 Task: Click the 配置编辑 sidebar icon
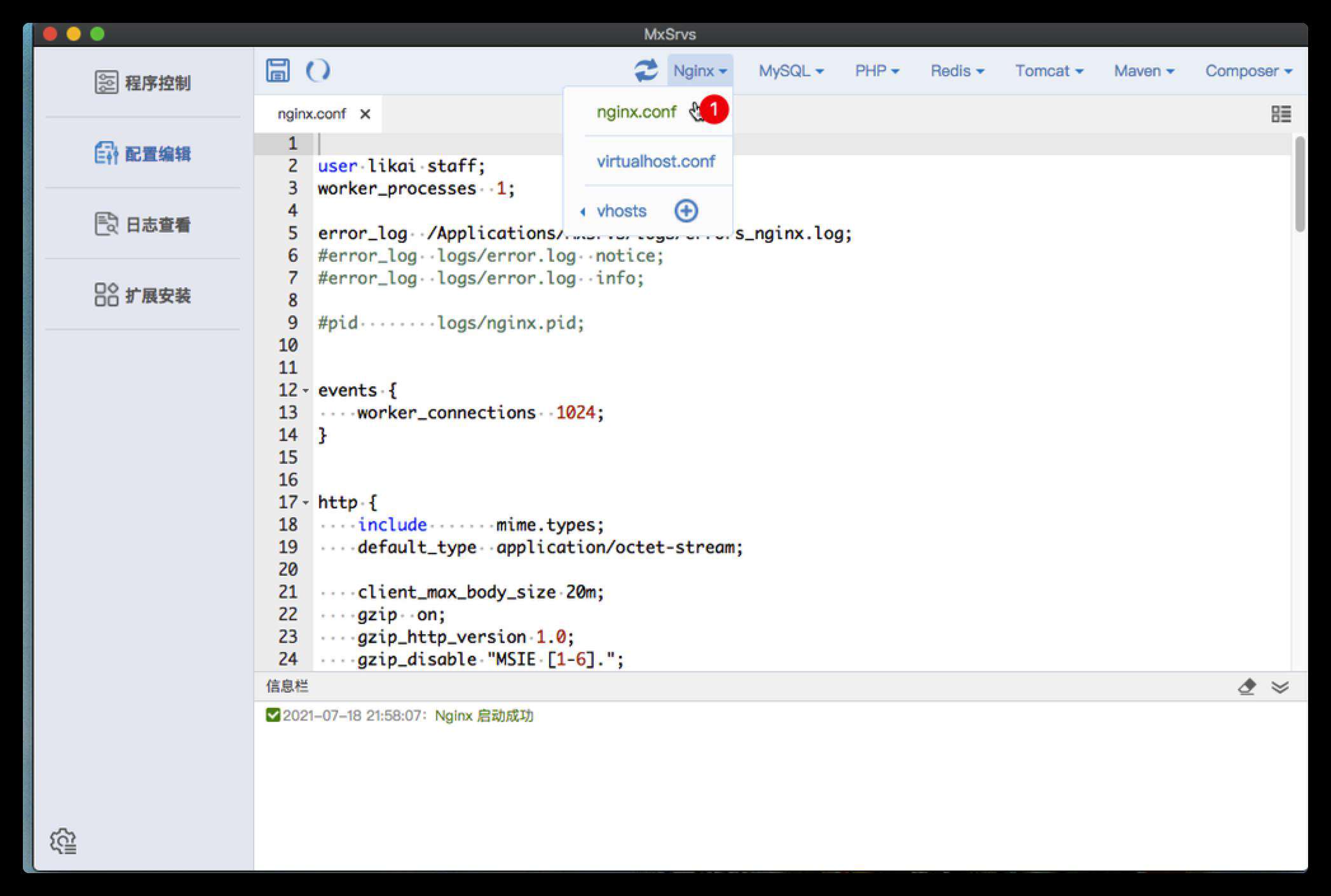106,153
